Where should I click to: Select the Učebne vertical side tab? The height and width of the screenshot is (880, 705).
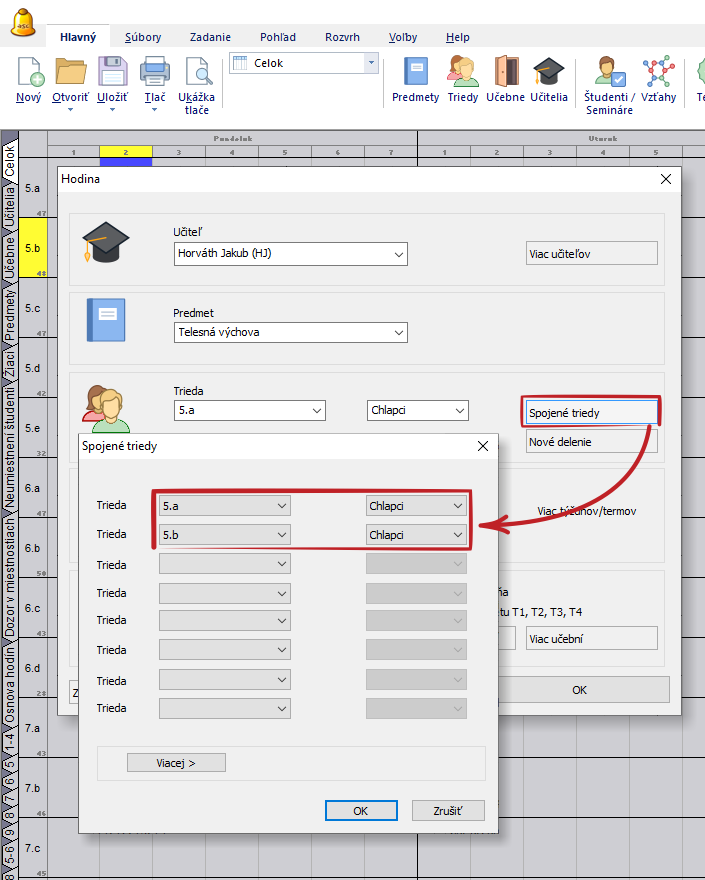point(10,257)
